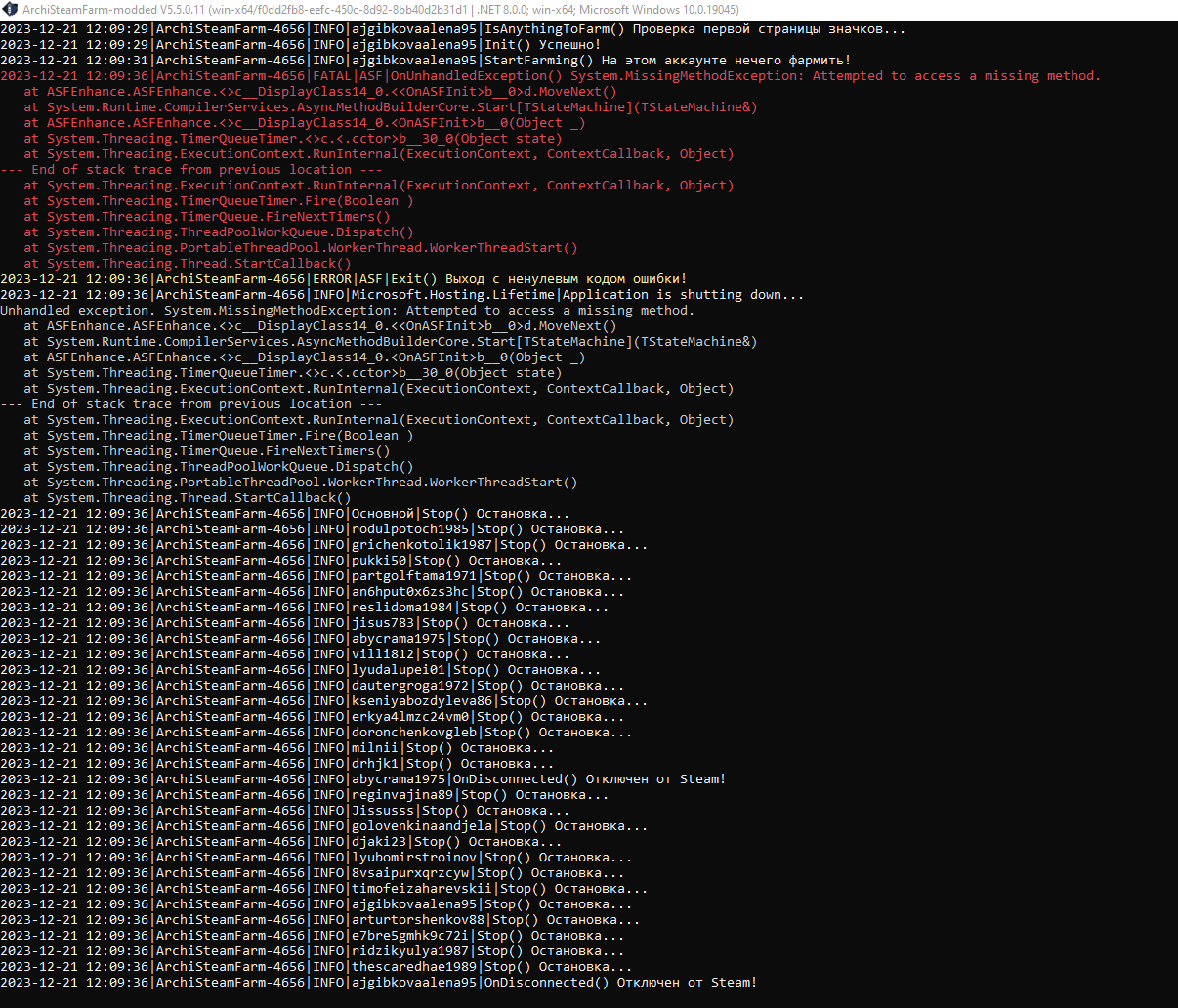Click the ajgibkovaalena95 OnDisconnected() Отключен от Steam line
Image resolution: width=1178 pixels, height=1008 pixels.
(x=379, y=983)
